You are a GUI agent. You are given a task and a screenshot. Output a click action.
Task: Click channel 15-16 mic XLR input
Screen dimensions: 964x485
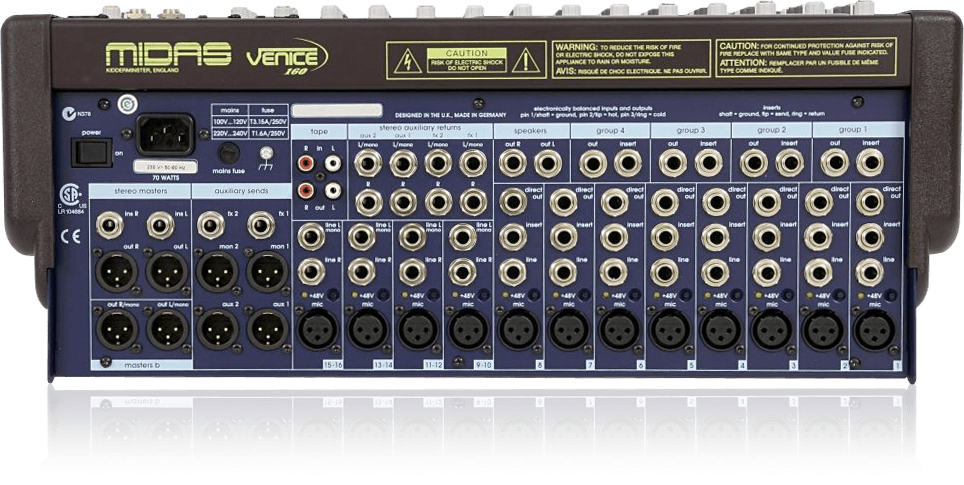[x=317, y=329]
